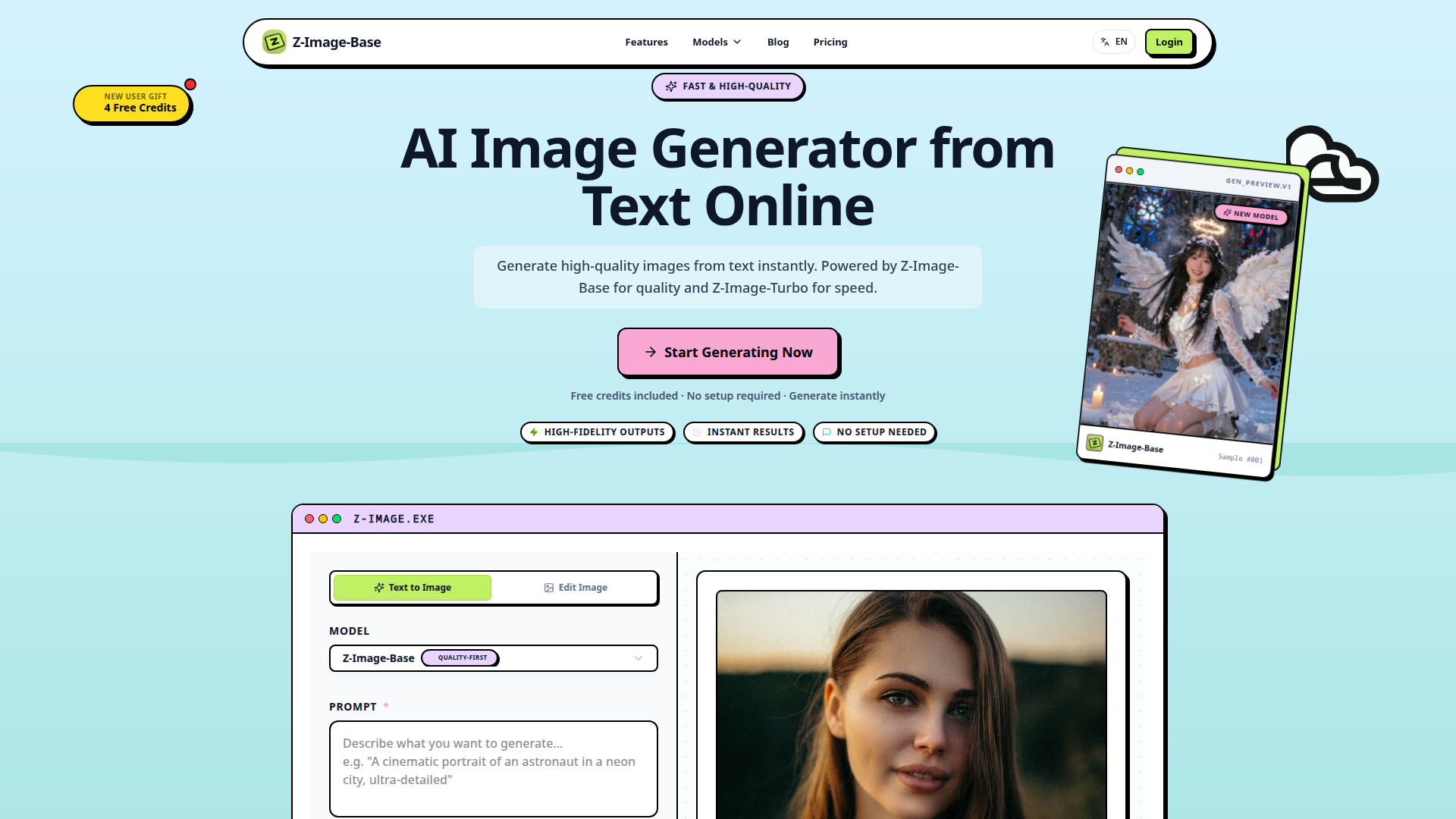Click the arrow icon in Start Generating button

651,352
